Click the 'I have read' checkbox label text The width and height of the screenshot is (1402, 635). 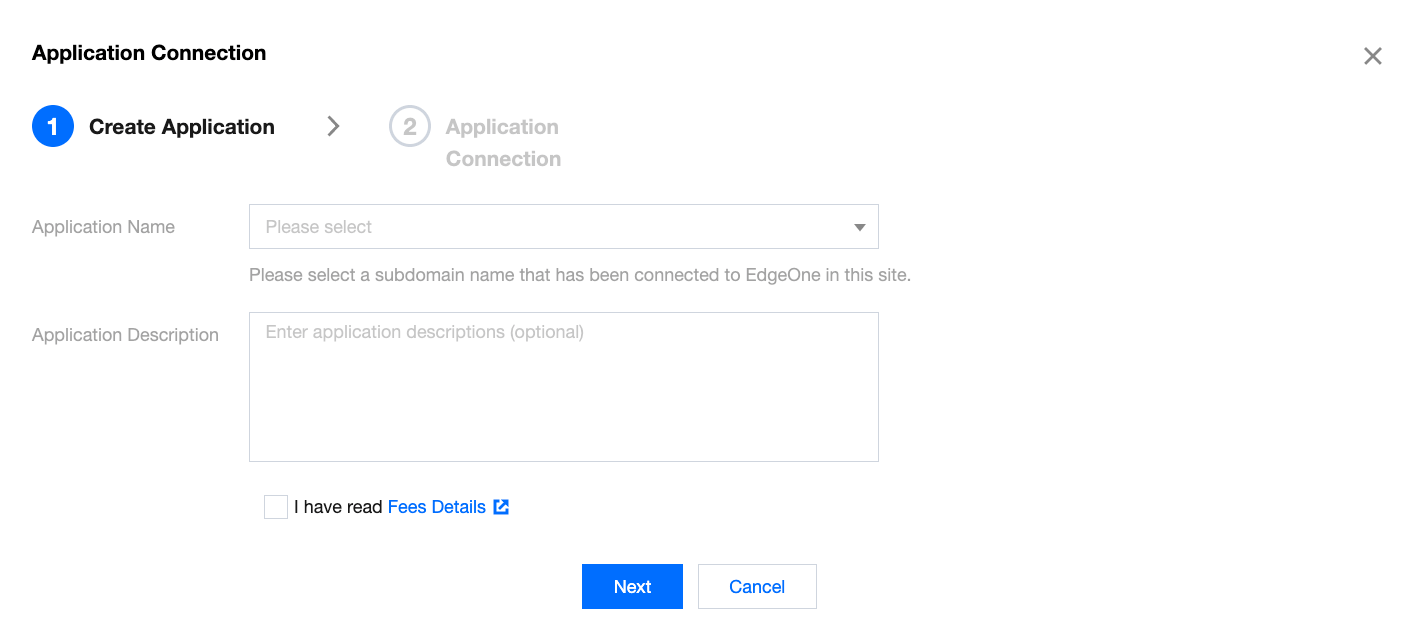[338, 507]
